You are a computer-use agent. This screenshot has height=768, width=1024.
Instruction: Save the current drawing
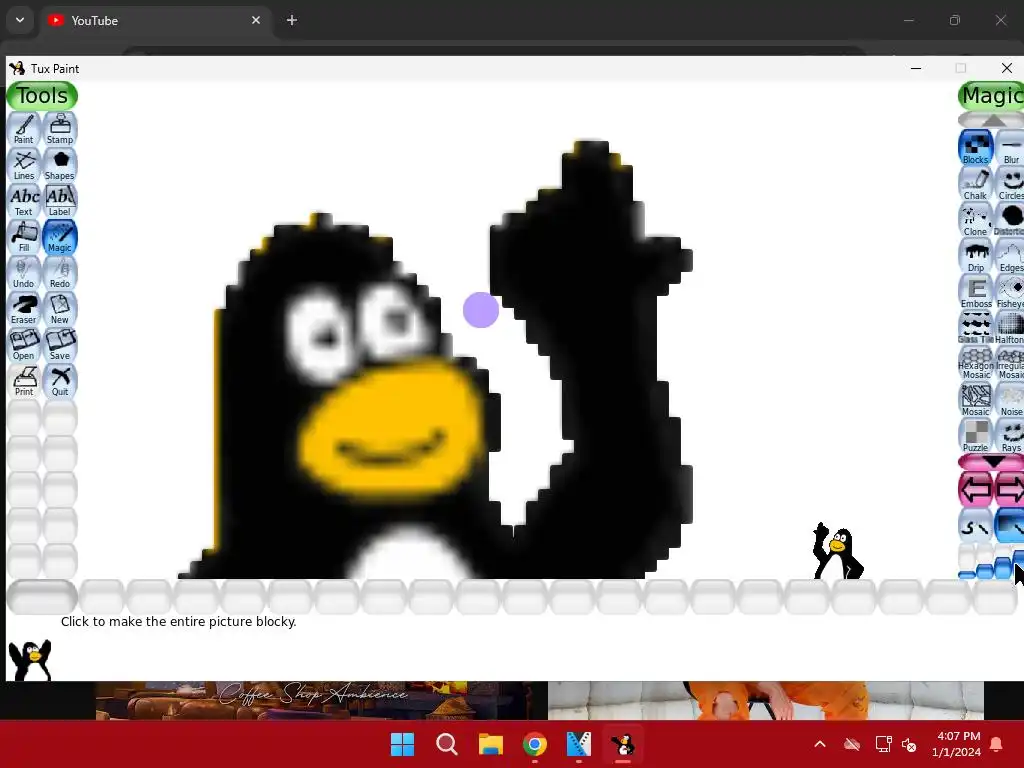[x=60, y=344]
